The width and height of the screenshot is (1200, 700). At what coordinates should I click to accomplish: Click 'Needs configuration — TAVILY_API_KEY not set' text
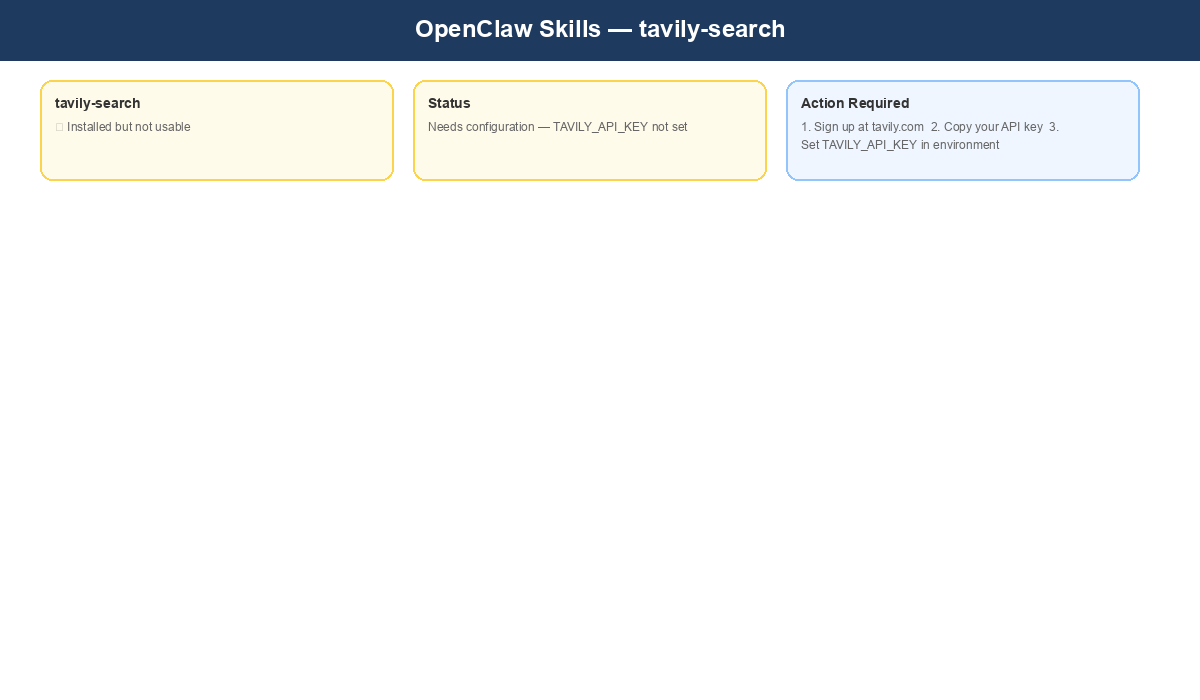coord(558,127)
